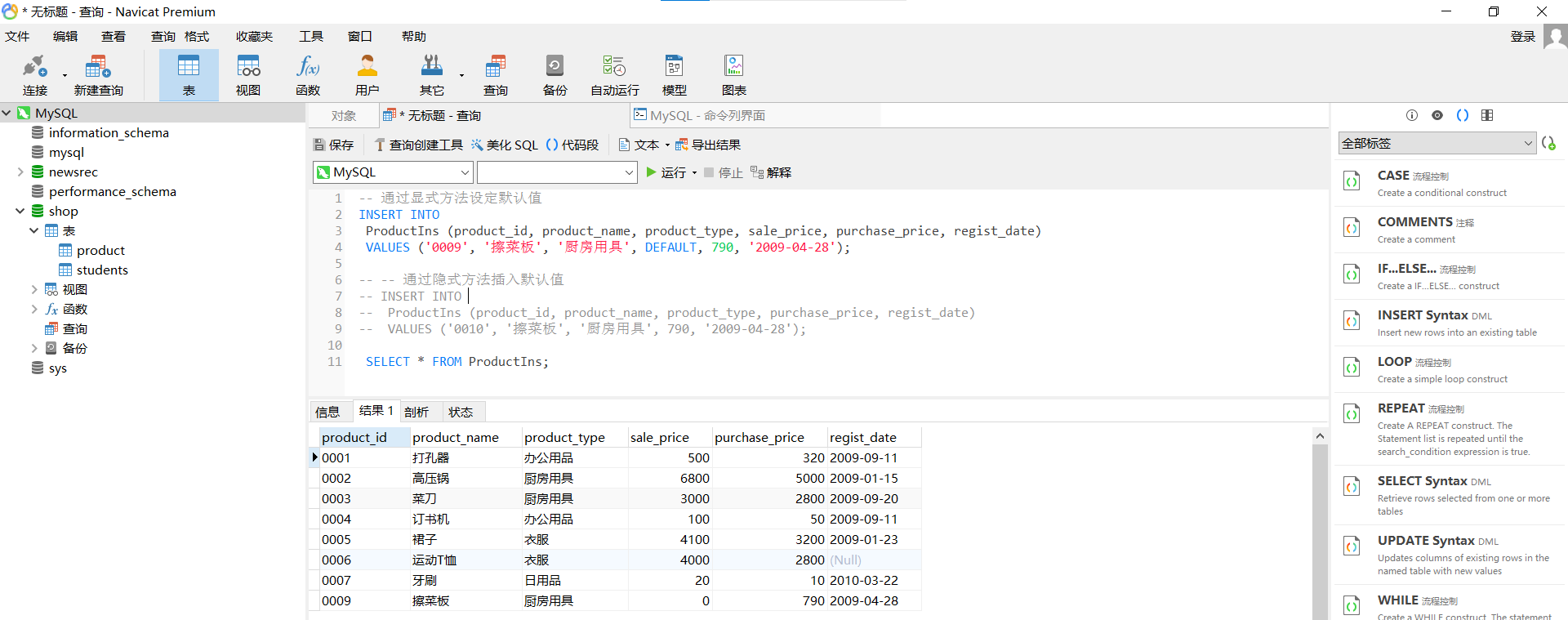Screen dimensions: 1568x620
Task: Click the eye preview icon in right panel
Action: (1437, 115)
